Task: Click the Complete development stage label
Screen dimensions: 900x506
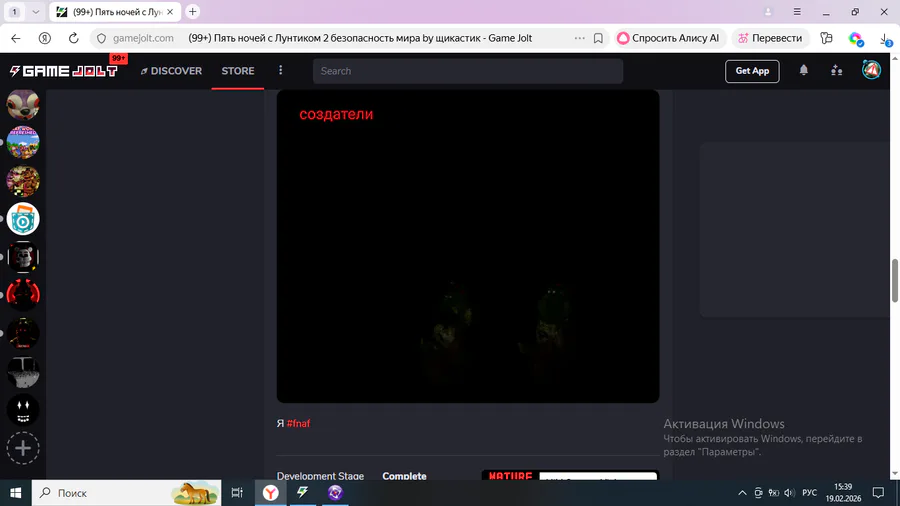Action: [404, 476]
